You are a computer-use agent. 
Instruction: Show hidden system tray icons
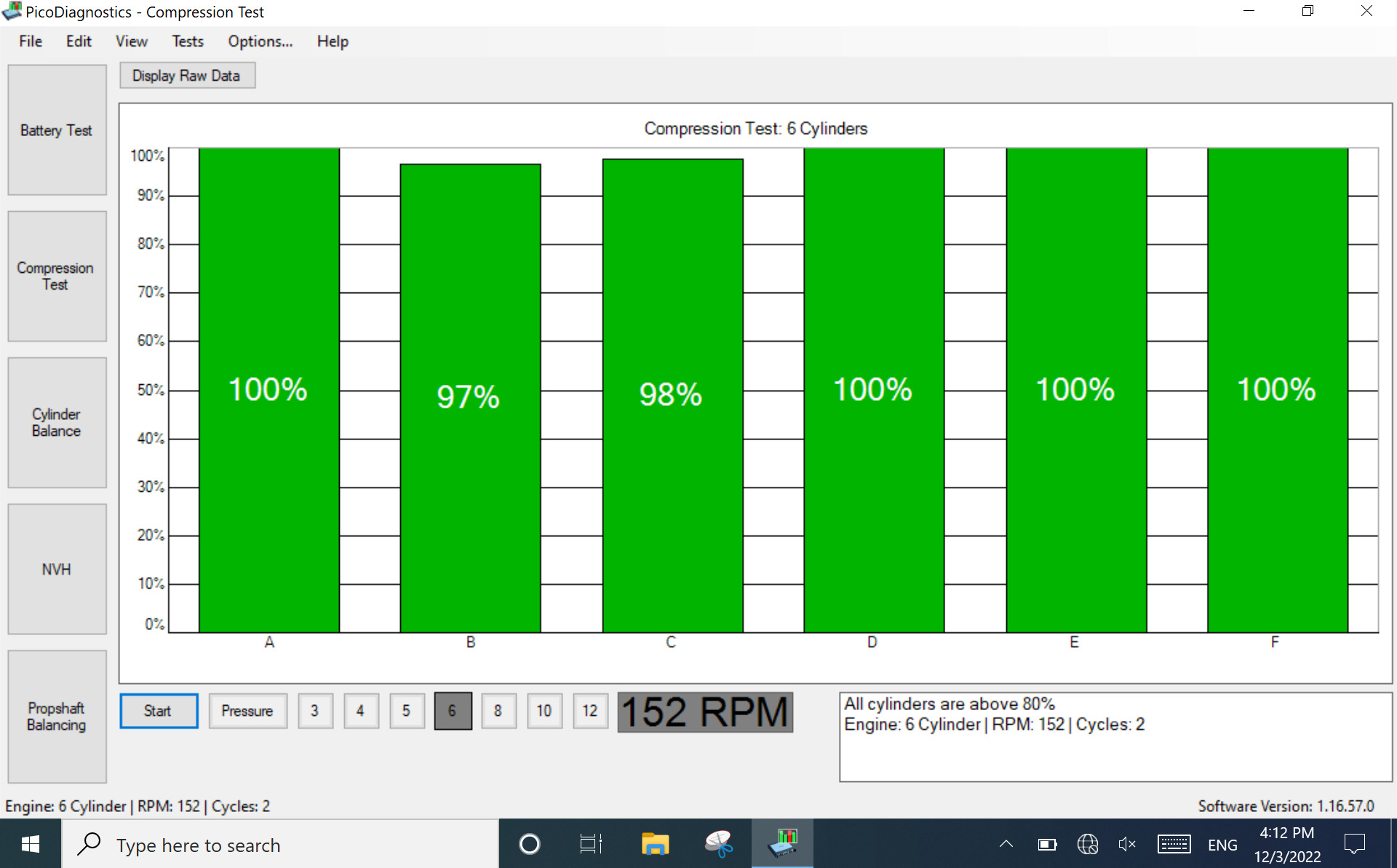click(x=1006, y=844)
